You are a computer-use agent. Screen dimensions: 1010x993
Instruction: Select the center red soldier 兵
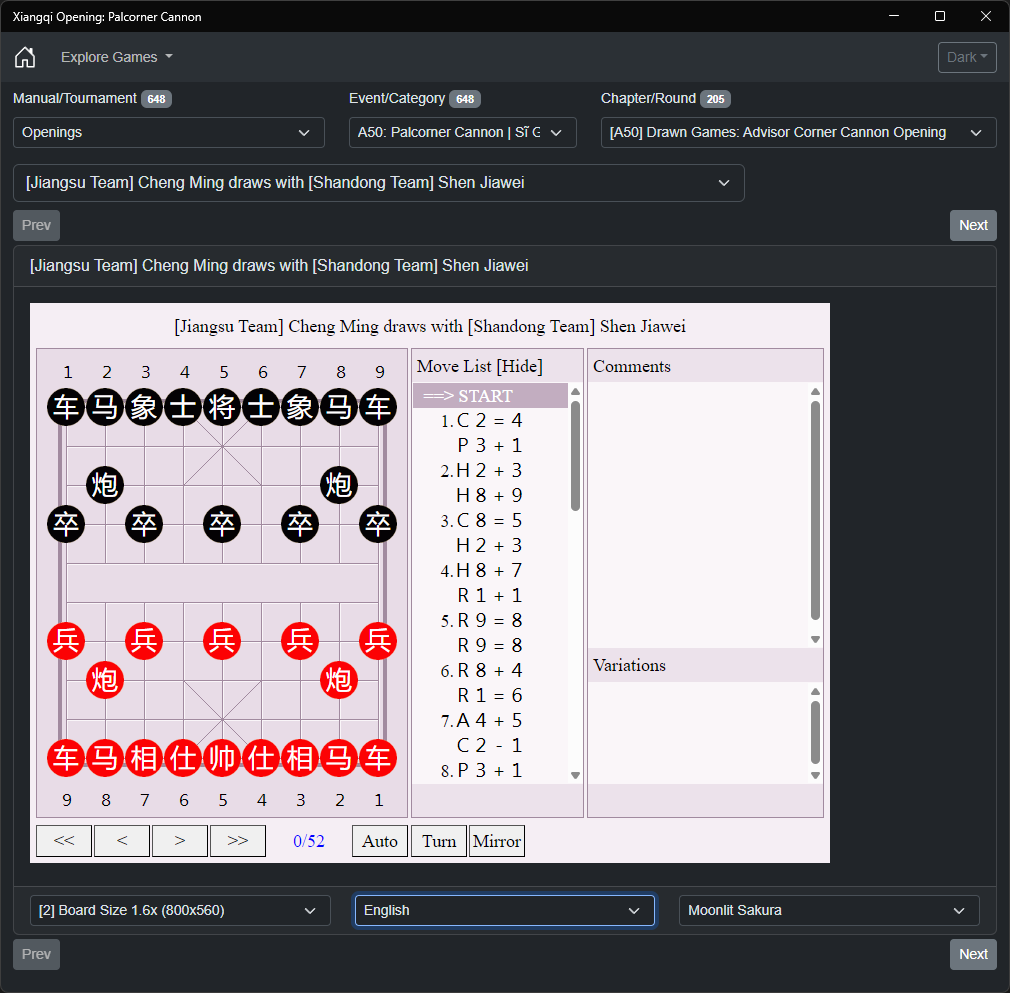pos(222,641)
